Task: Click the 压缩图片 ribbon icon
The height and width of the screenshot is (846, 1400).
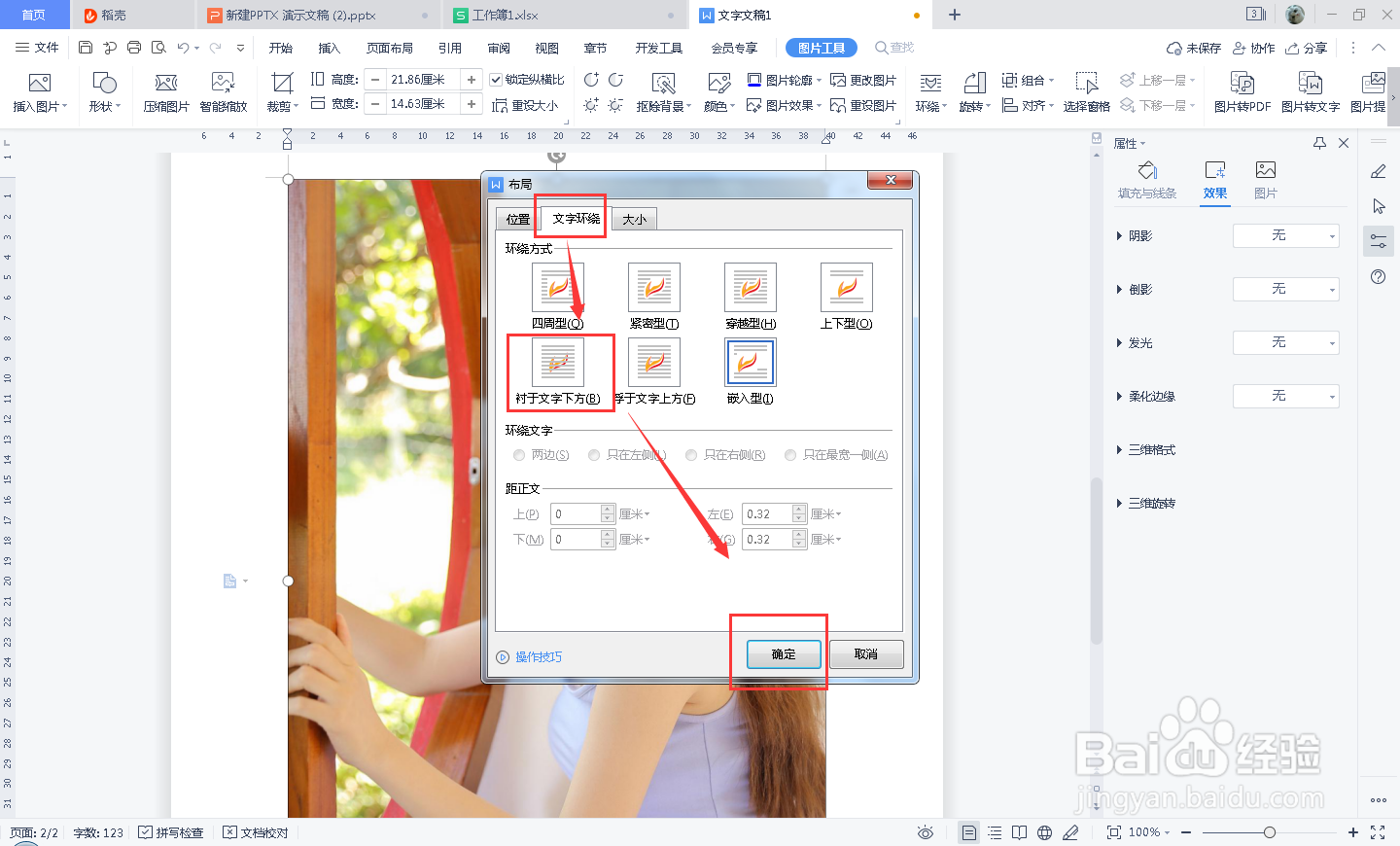Action: click(166, 84)
